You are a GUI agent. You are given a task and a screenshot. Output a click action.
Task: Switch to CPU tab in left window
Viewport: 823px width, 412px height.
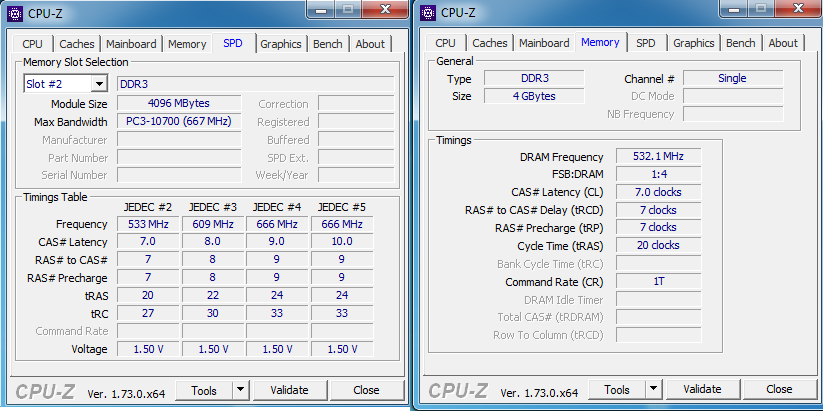(33, 44)
